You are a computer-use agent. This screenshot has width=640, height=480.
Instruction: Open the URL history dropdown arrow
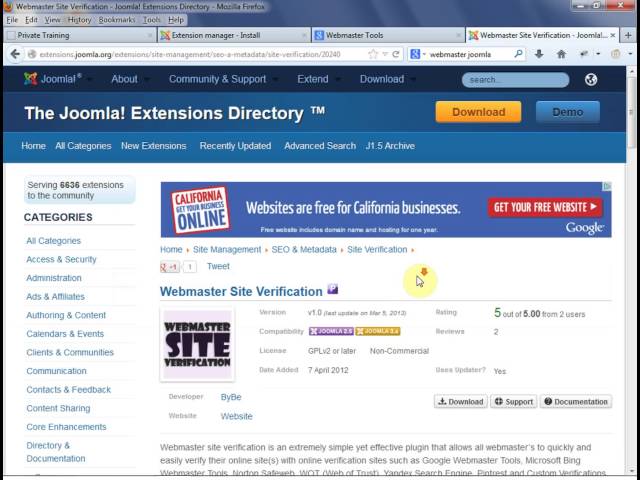click(384, 54)
